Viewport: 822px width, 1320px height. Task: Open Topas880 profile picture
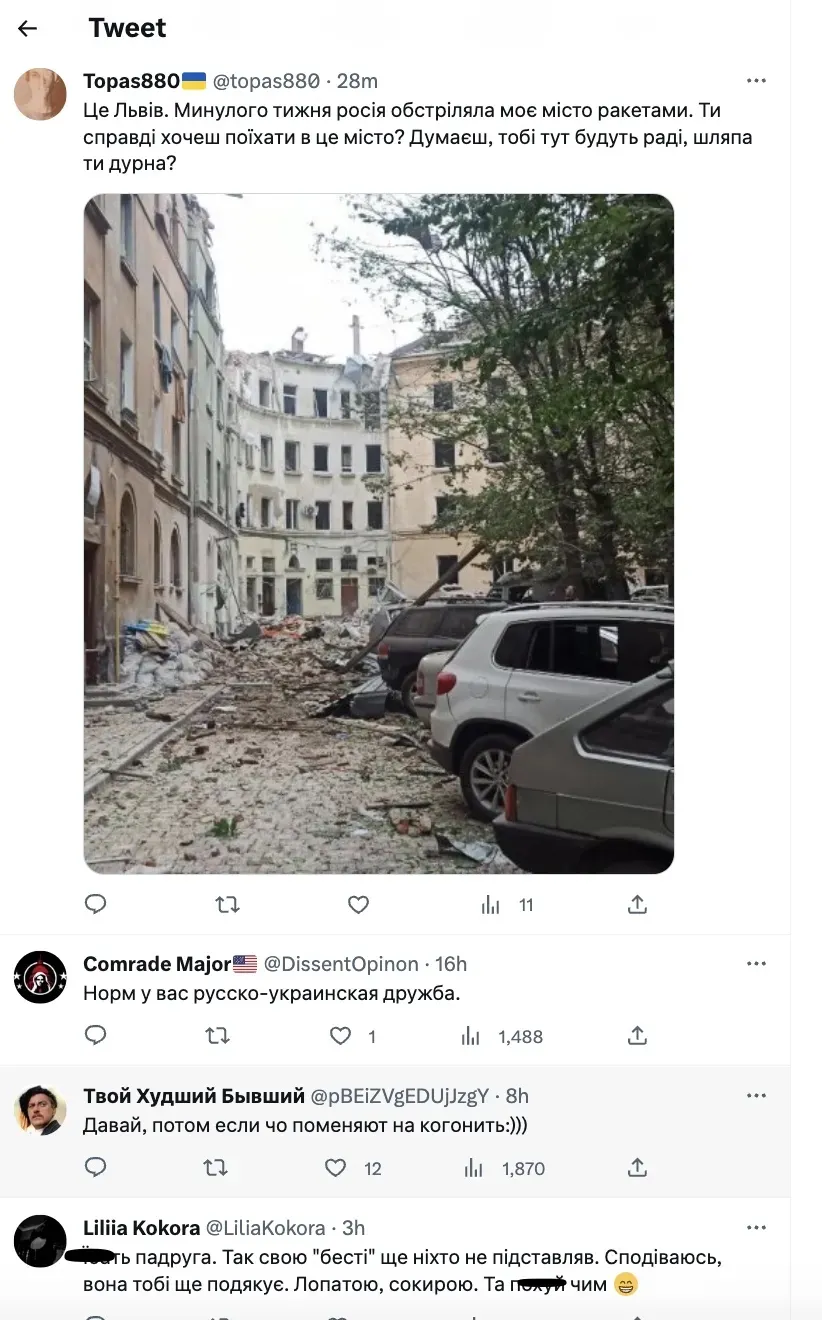[40, 95]
